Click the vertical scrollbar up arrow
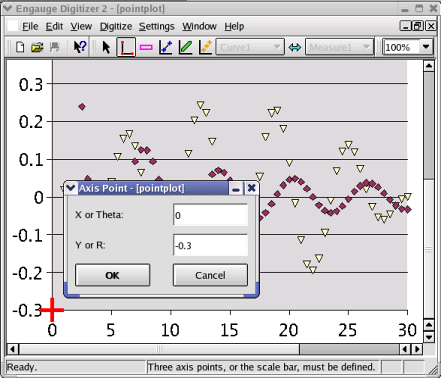The image size is (441, 378). coord(429,66)
